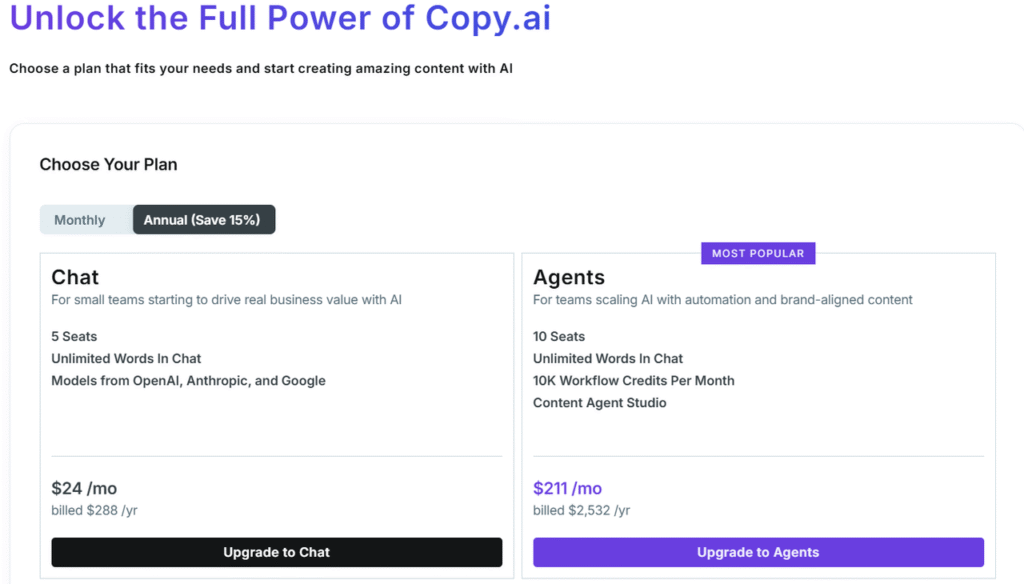Click the Upgrade to Chat button

coord(276,552)
